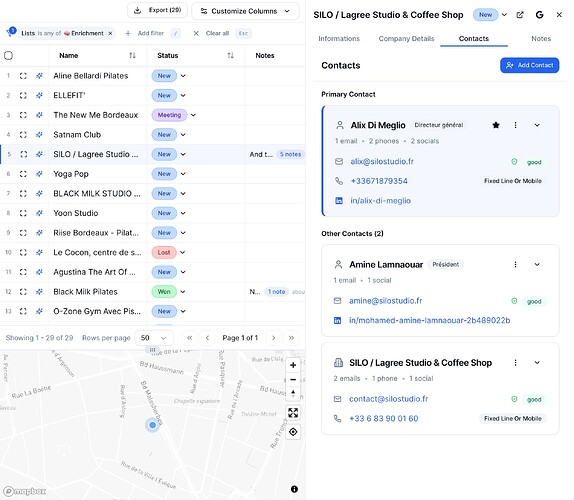Click enrichment sparkle icon for Satnam Club

(x=39, y=135)
